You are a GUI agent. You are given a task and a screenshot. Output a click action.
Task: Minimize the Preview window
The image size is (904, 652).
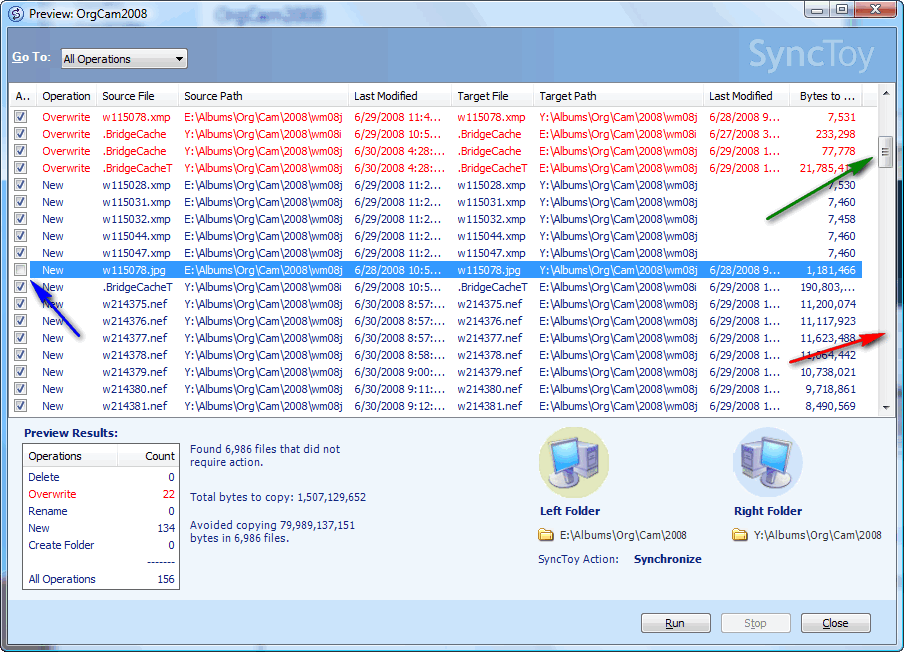tap(817, 9)
